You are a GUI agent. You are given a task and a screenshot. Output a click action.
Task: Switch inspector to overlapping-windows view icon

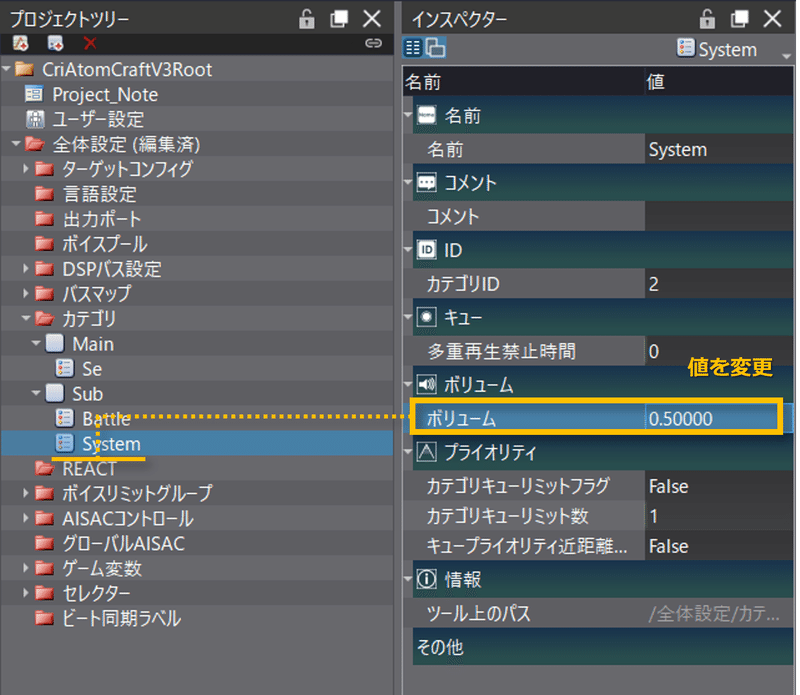coord(435,48)
